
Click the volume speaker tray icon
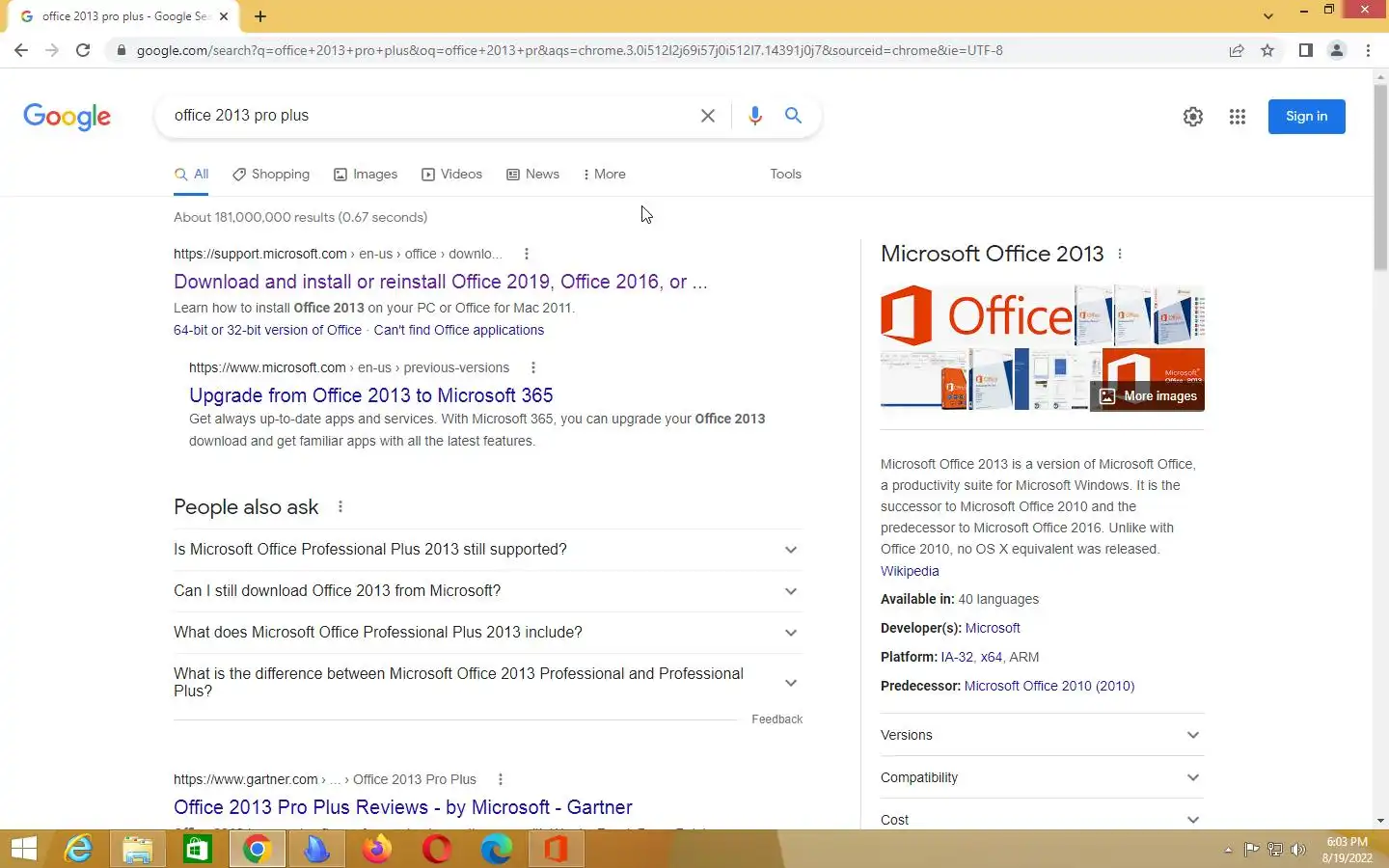(1298, 850)
